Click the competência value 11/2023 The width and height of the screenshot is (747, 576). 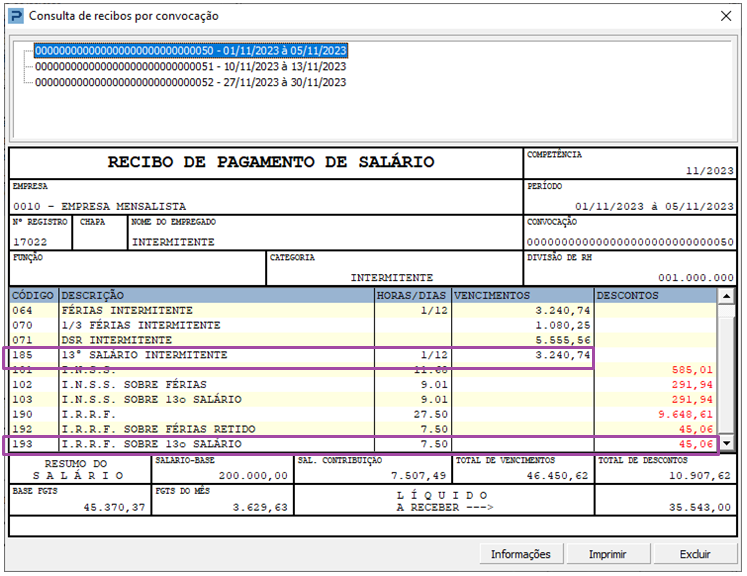[710, 171]
